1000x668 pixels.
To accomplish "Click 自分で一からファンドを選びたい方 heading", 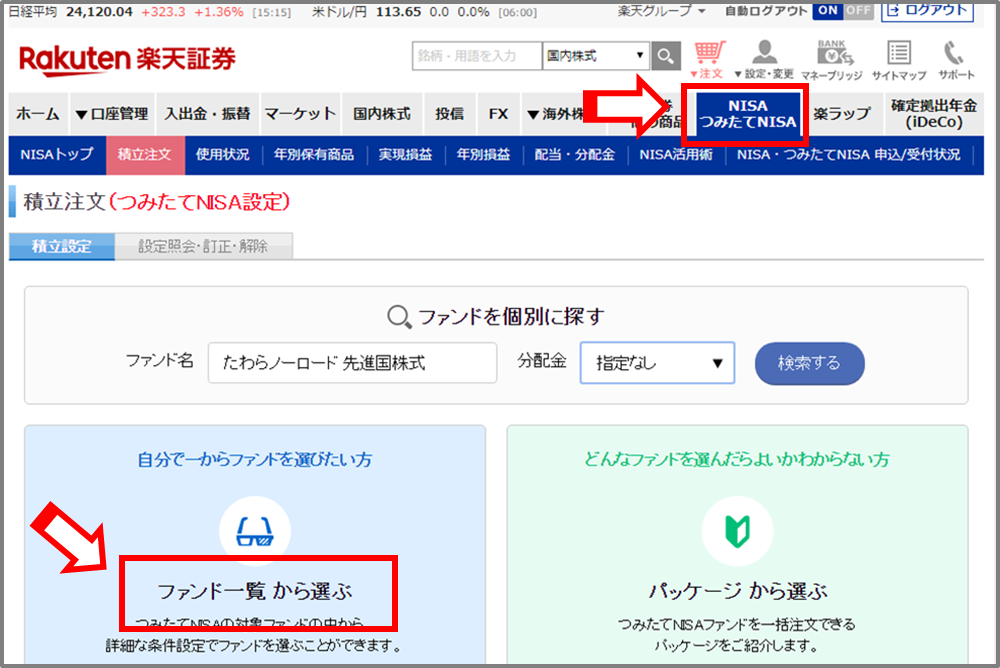I will point(255,459).
